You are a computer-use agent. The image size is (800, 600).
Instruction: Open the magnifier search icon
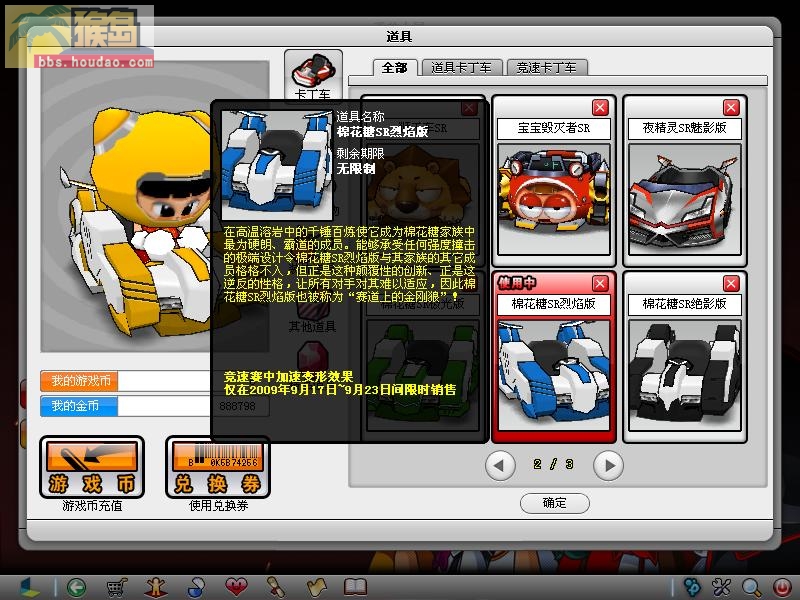752,588
